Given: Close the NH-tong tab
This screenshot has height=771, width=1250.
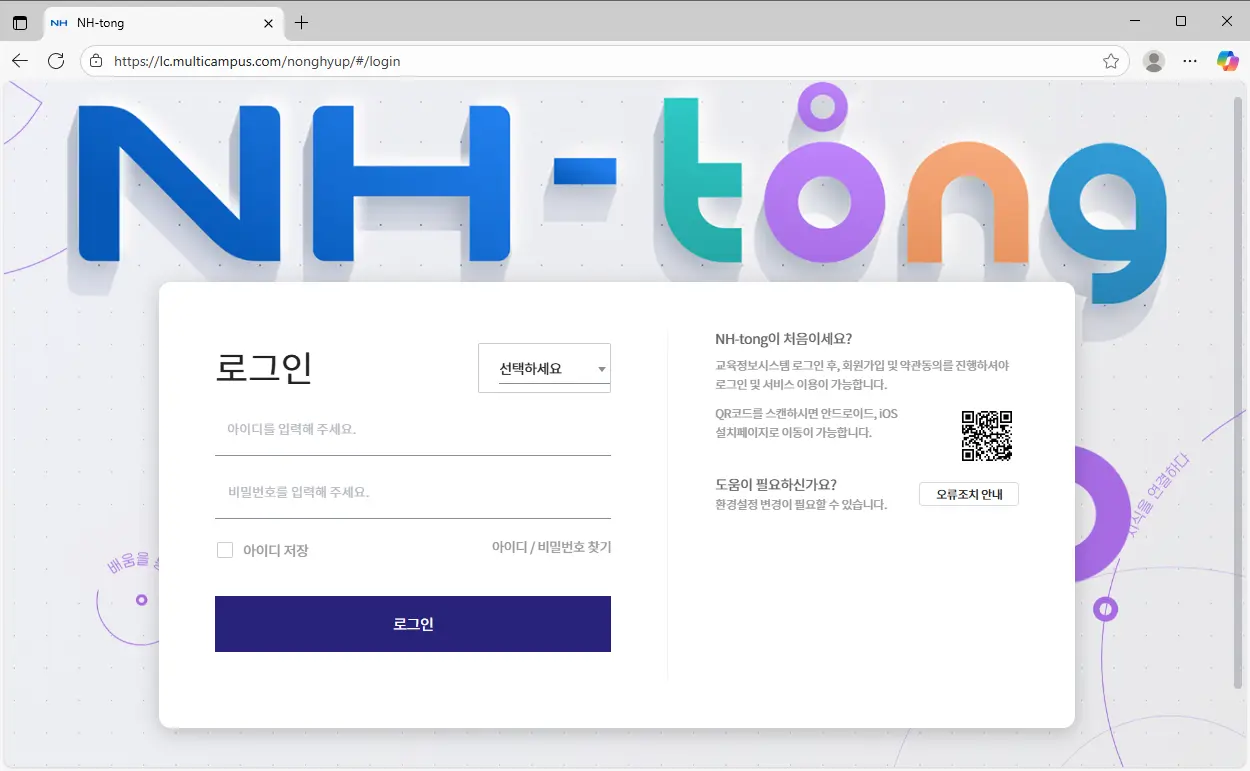Looking at the screenshot, I should point(268,22).
